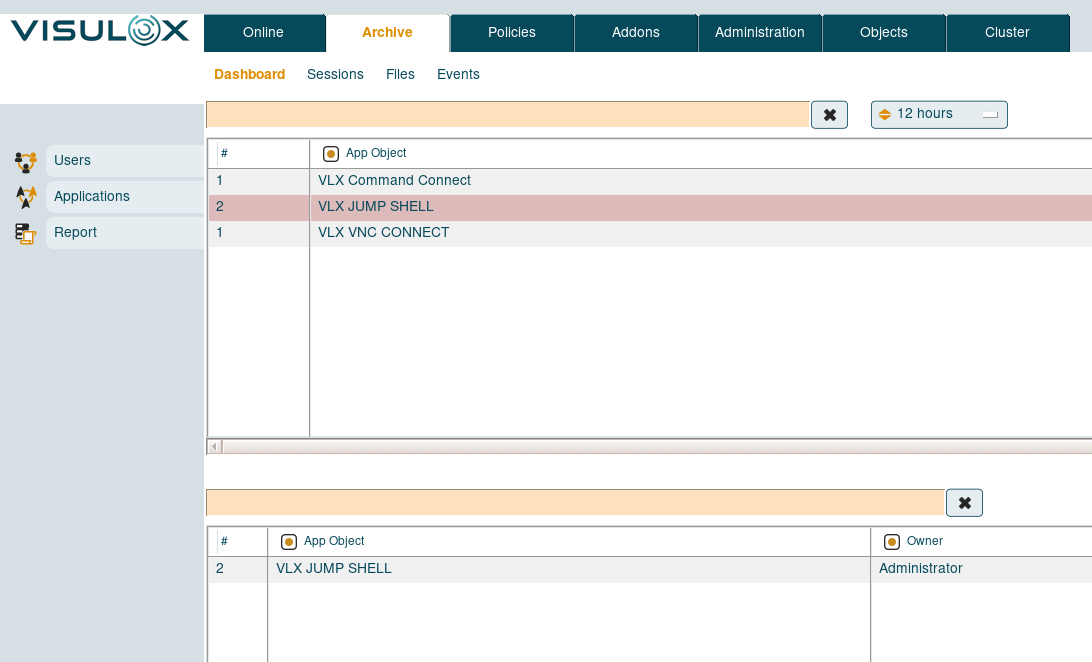Click the Report sidebar icon

(x=26, y=233)
